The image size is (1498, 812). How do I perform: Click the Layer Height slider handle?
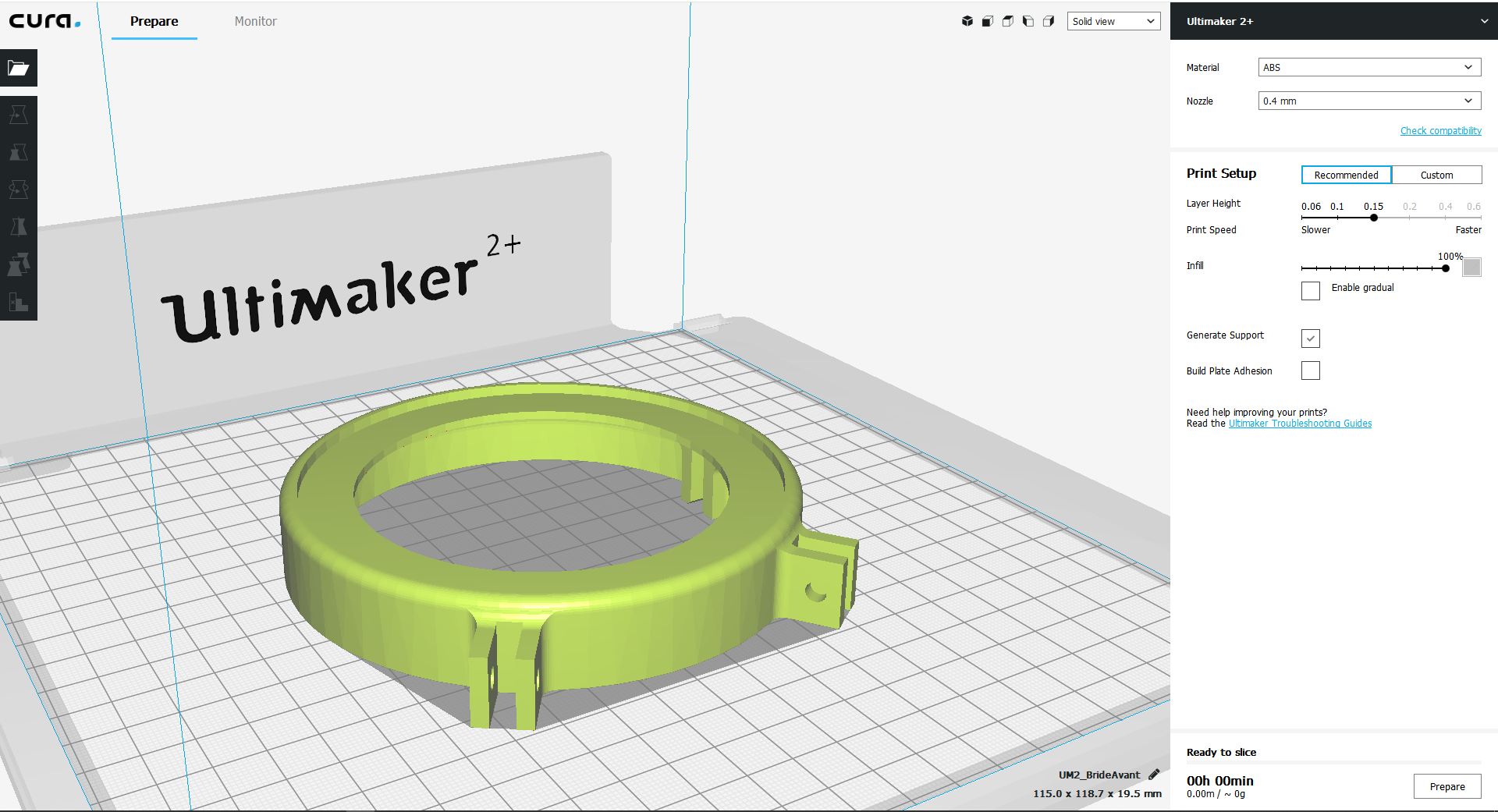tap(1374, 218)
